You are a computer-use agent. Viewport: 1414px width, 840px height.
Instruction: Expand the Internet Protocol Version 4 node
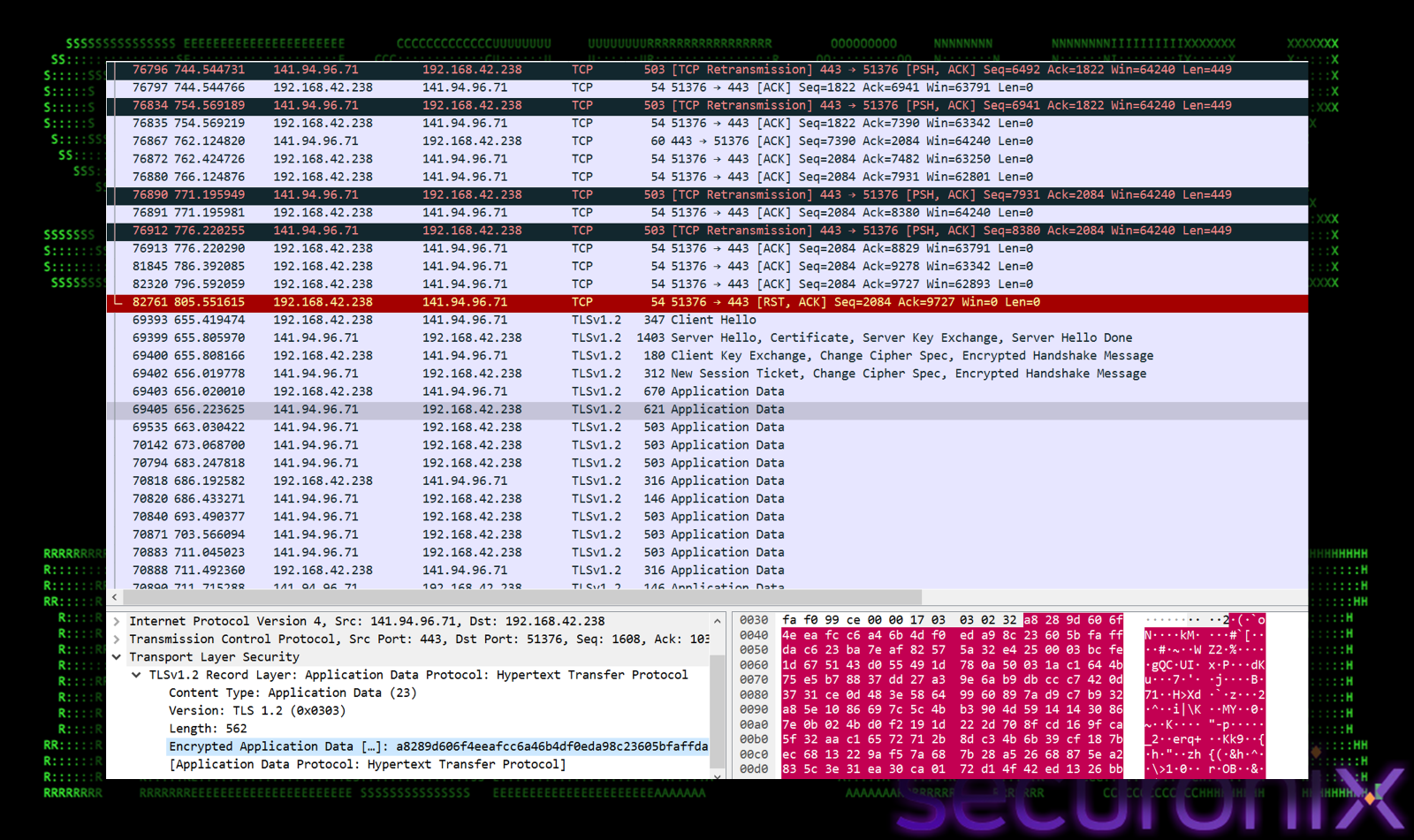tap(117, 622)
